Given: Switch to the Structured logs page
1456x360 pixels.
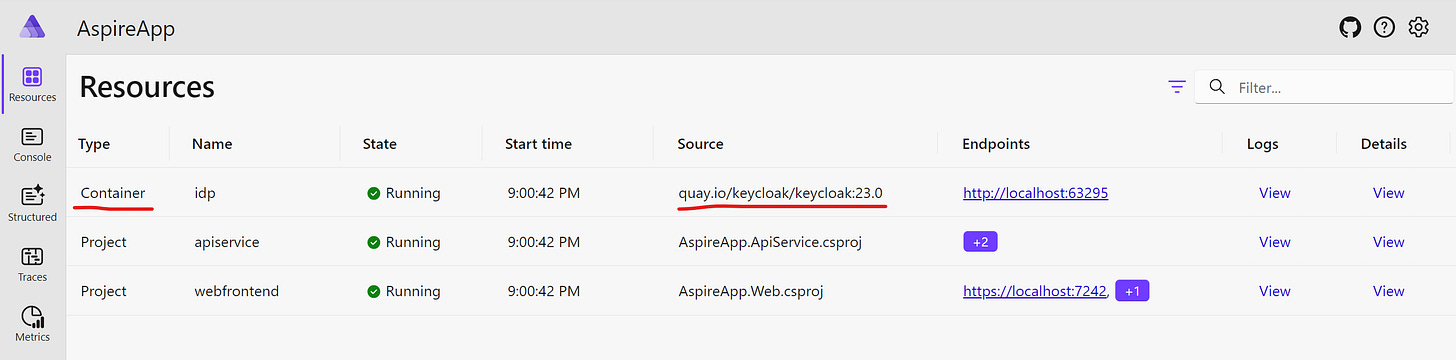Looking at the screenshot, I should pyautogui.click(x=32, y=203).
